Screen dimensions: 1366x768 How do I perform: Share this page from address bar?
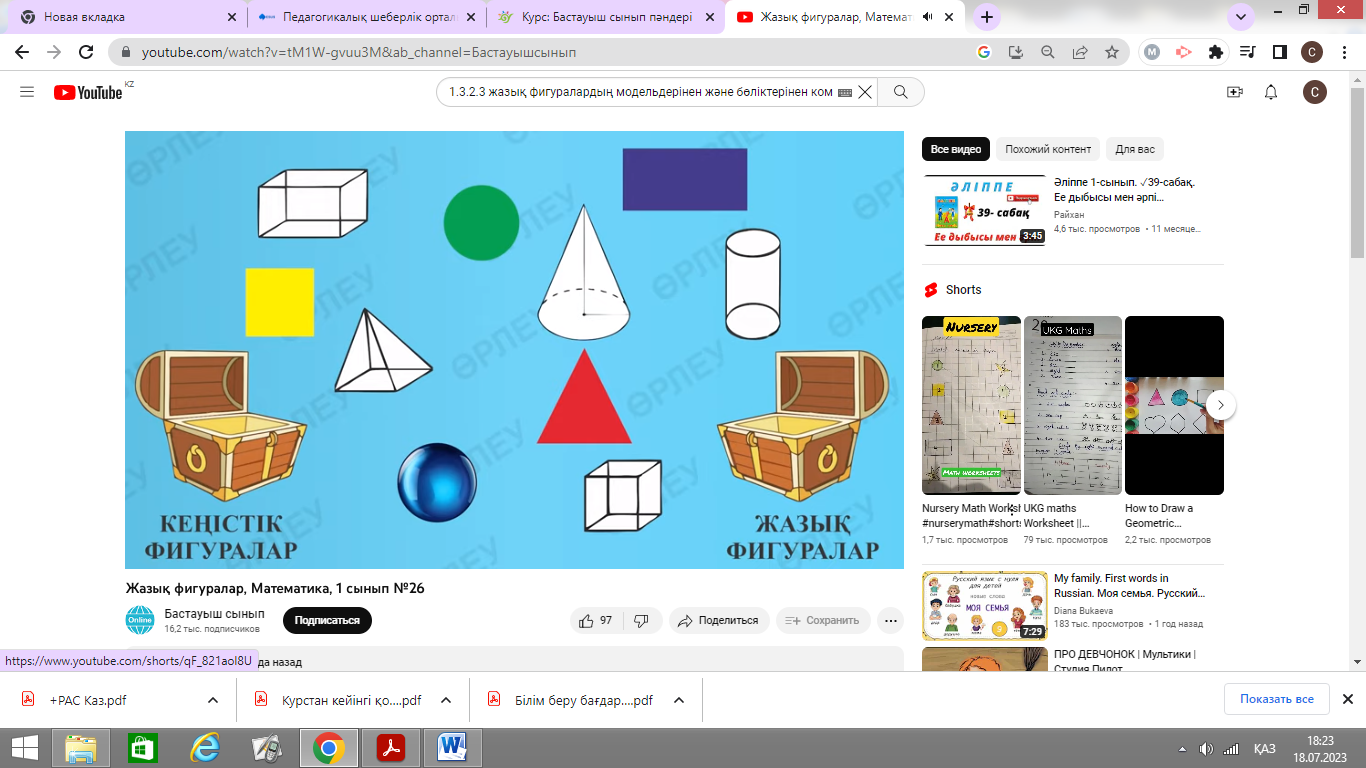pos(1080,52)
